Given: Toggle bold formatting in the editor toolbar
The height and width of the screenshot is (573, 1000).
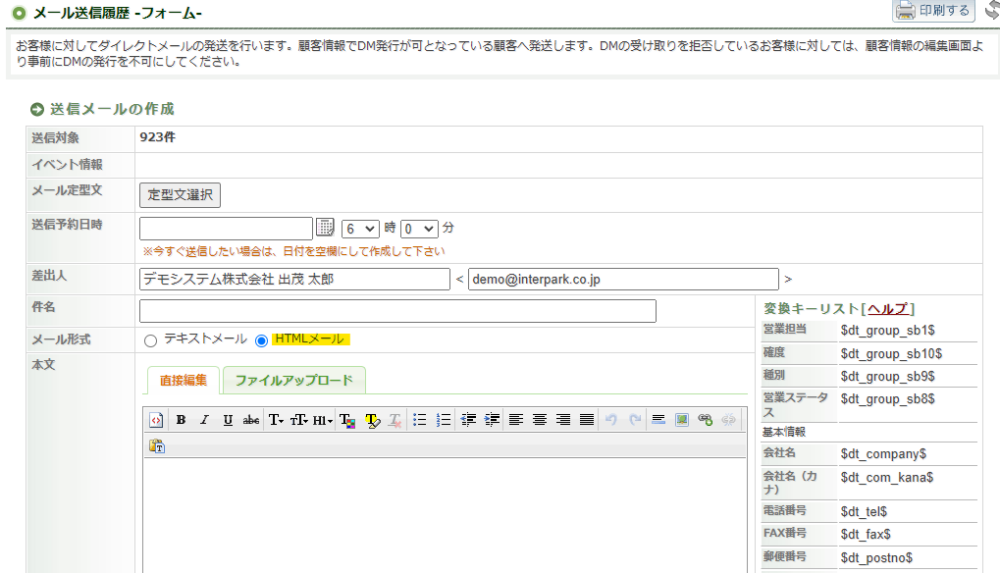Looking at the screenshot, I should 181,421.
